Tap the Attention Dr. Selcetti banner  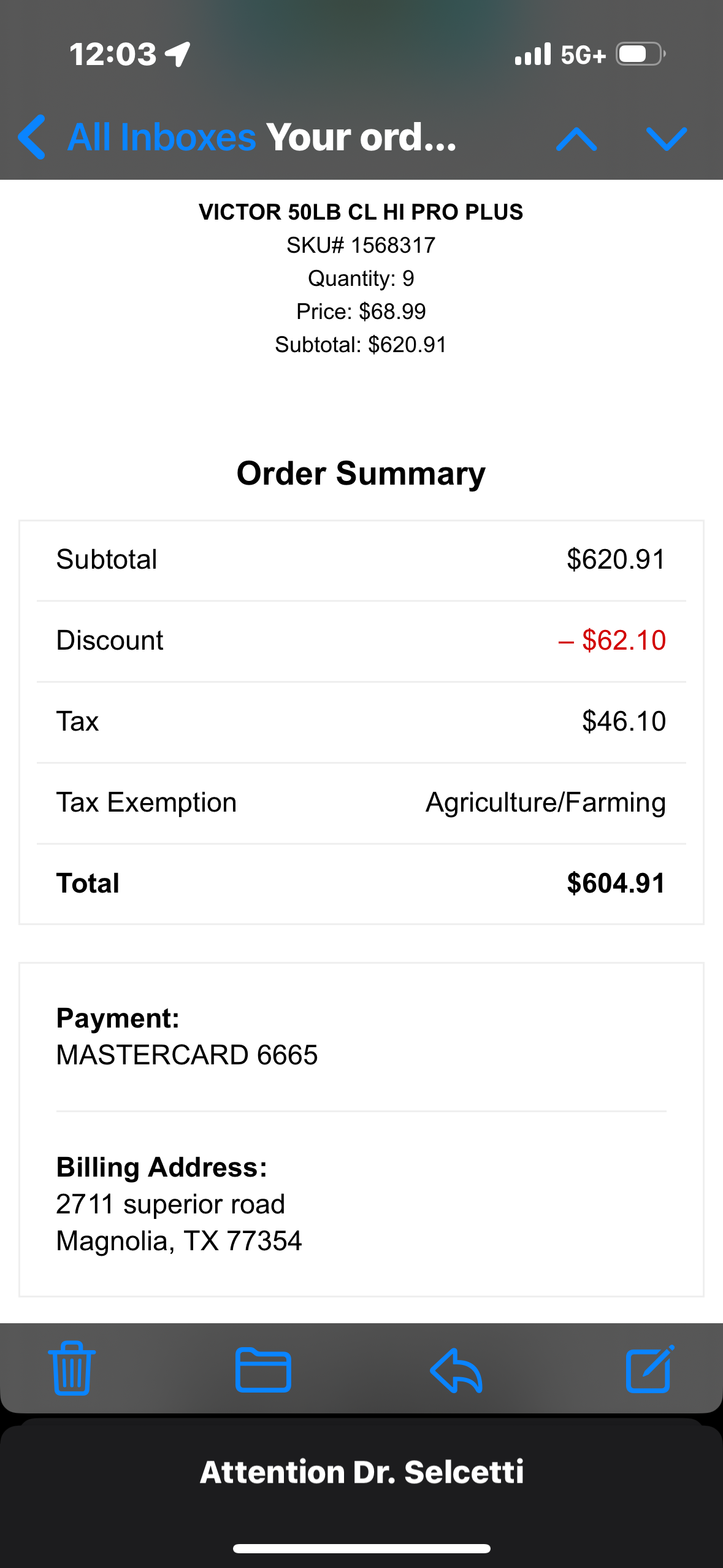coord(361,1472)
